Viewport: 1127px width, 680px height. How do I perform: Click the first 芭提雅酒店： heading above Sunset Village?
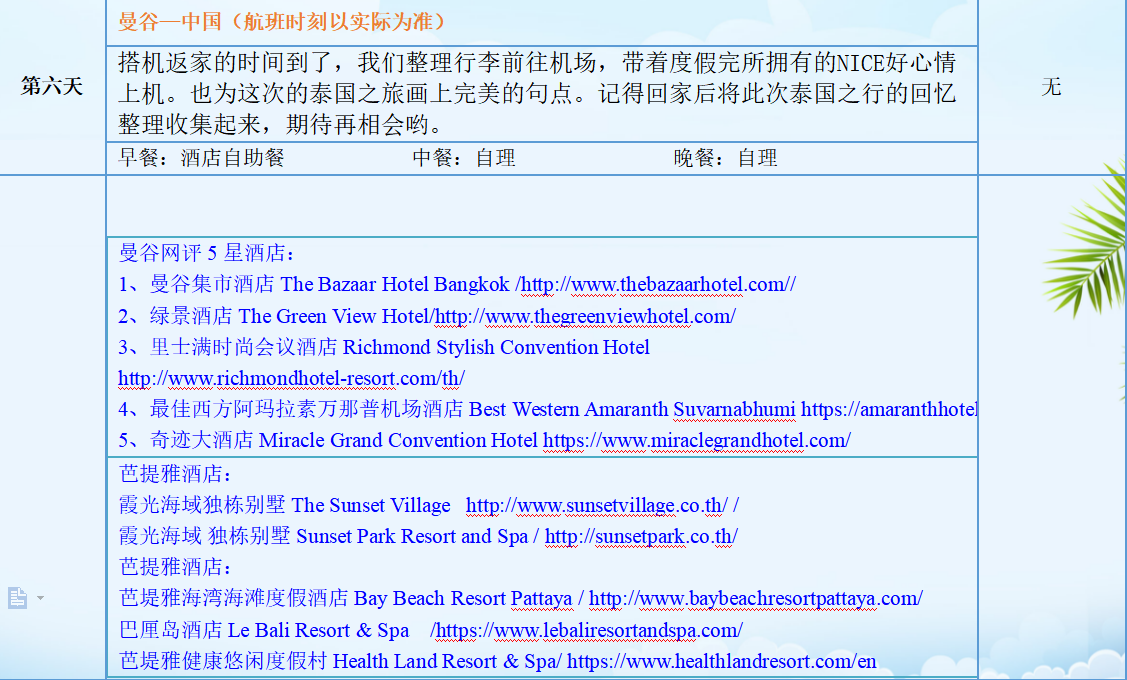pos(176,474)
